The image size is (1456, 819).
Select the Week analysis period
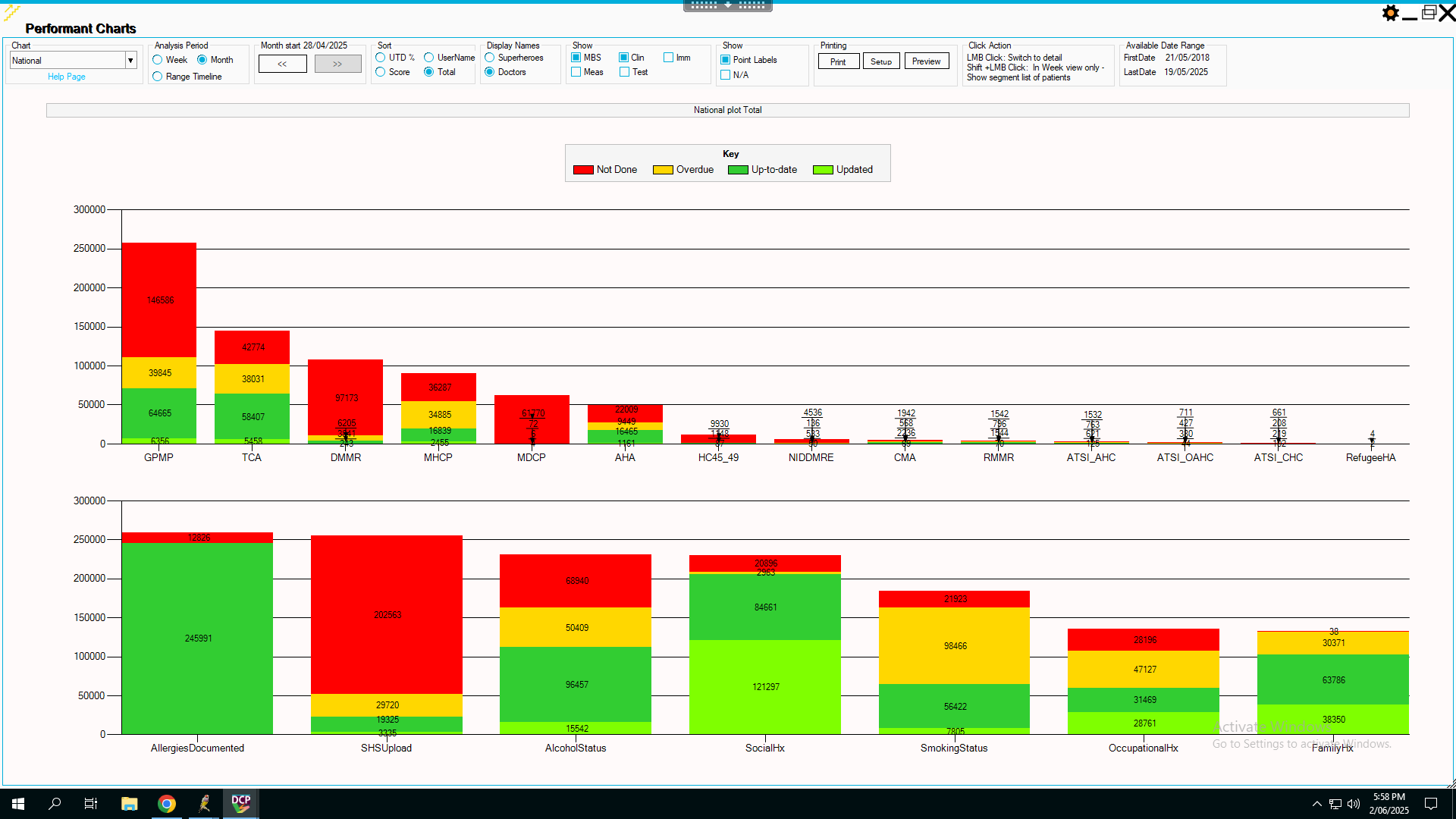(x=158, y=60)
